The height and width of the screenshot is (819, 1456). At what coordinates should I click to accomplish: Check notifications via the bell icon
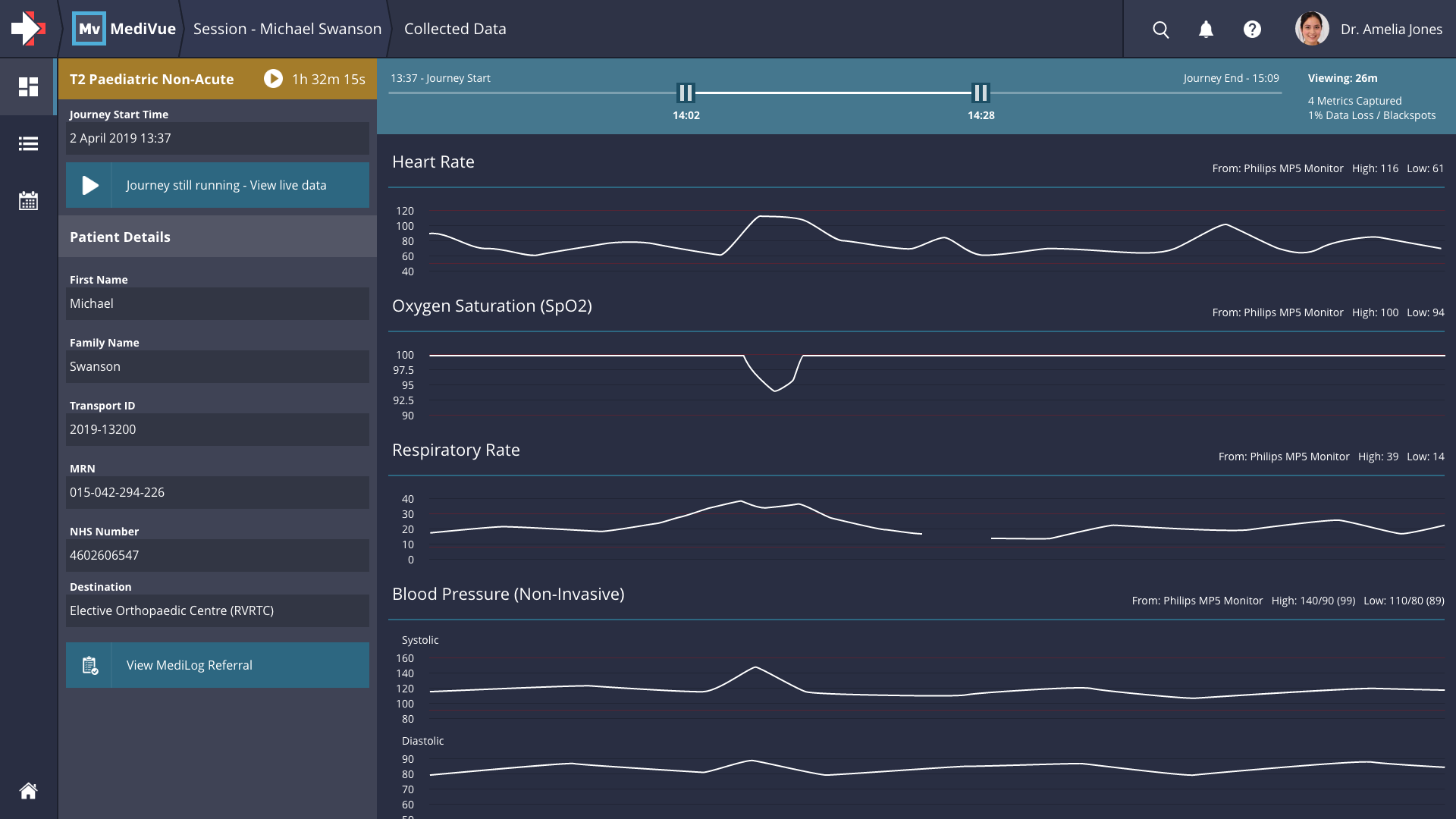[x=1206, y=30]
